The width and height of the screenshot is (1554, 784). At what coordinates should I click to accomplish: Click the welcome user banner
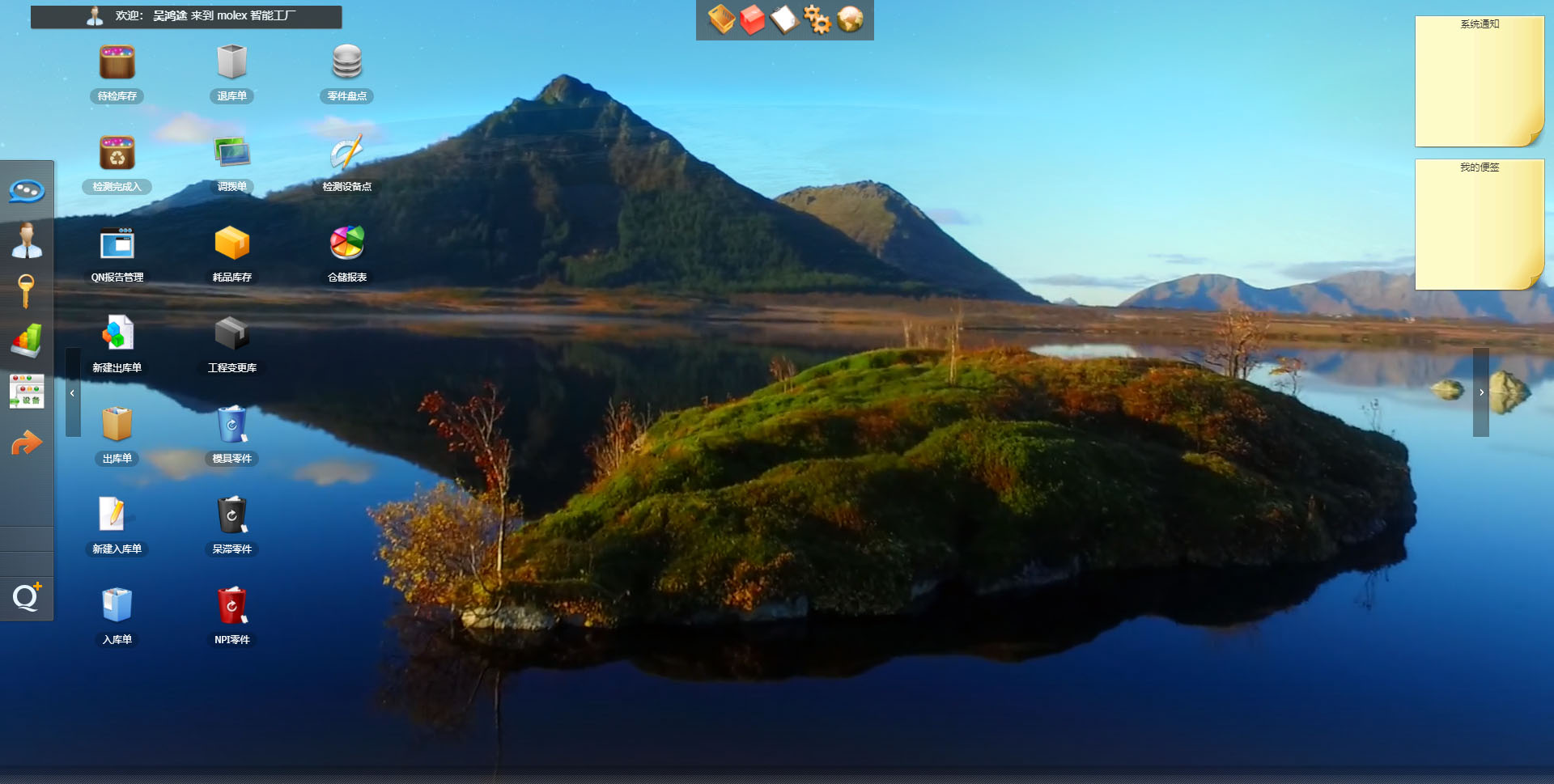[186, 16]
